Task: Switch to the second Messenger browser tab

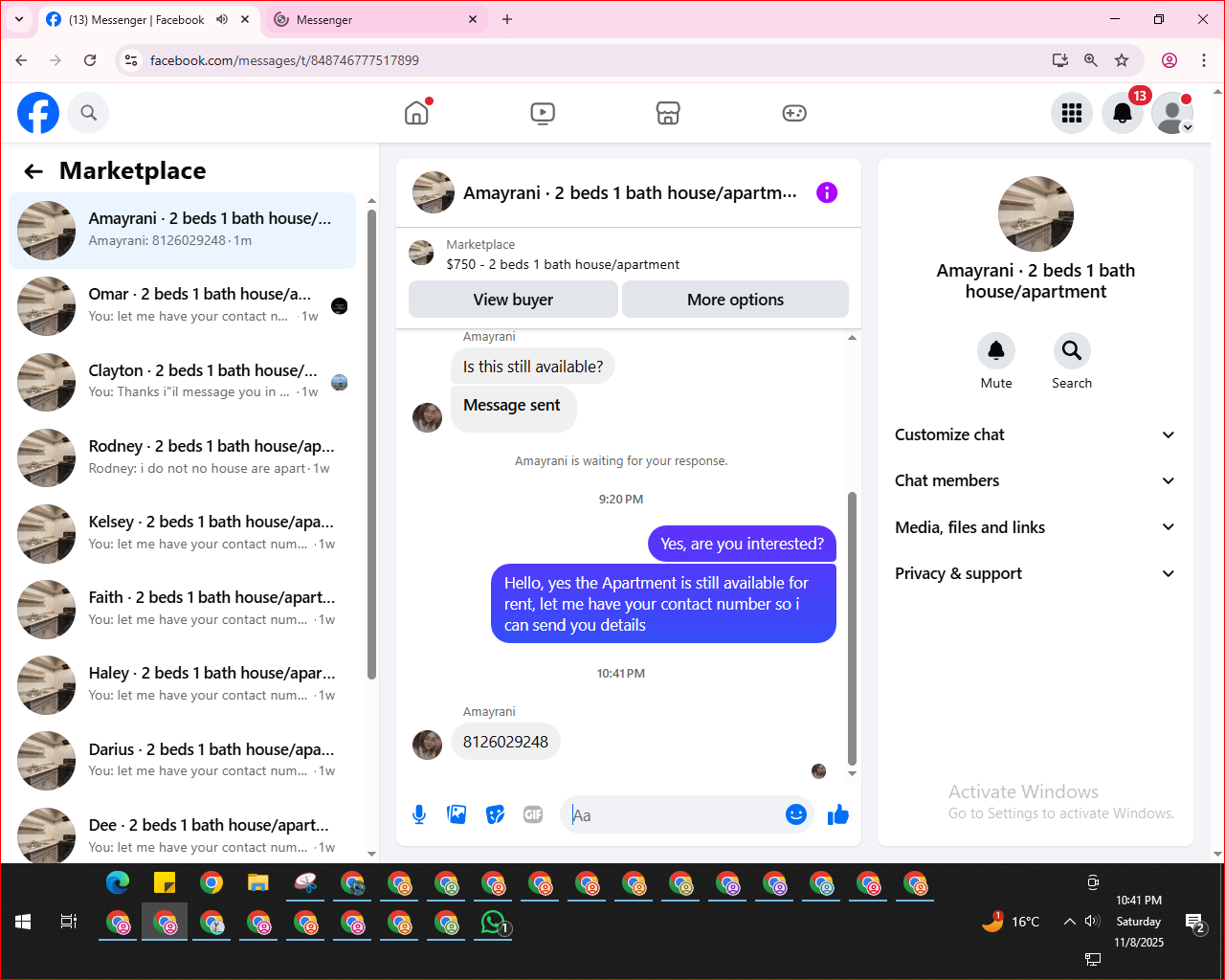Action: tap(375, 19)
